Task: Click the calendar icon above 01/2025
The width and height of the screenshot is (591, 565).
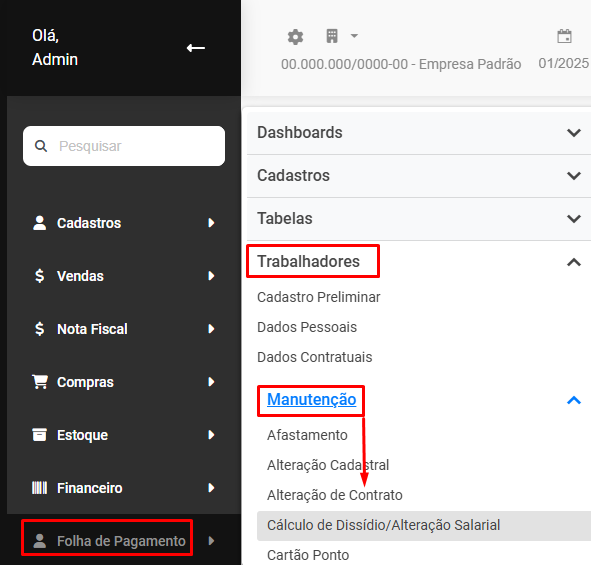Action: pos(564,36)
